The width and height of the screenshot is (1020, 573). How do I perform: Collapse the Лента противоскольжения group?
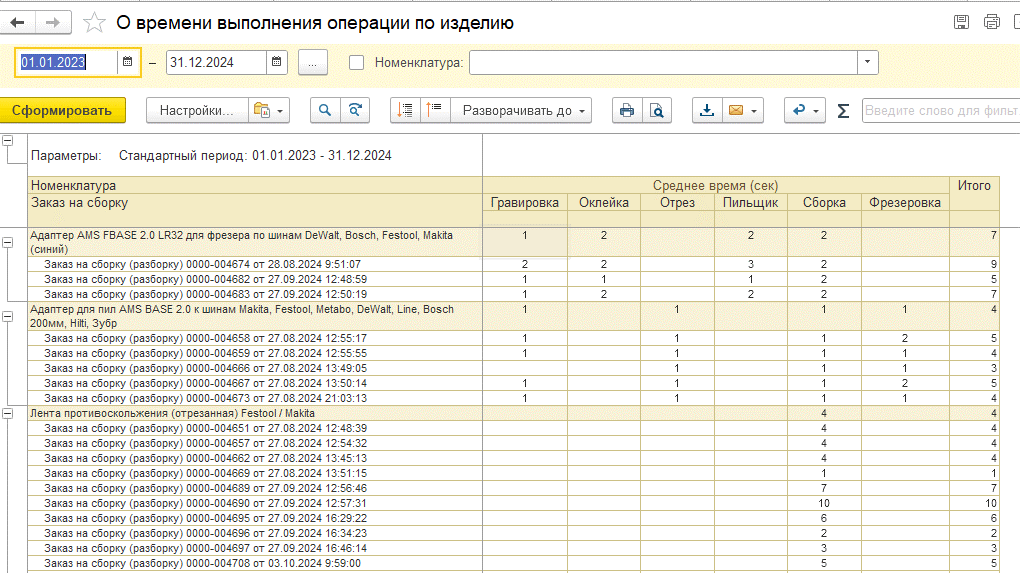point(9,413)
